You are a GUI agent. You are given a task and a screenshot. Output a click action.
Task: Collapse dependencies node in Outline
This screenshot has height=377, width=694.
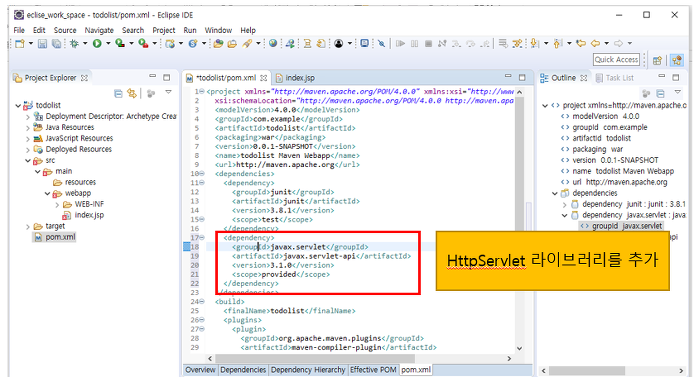point(555,193)
